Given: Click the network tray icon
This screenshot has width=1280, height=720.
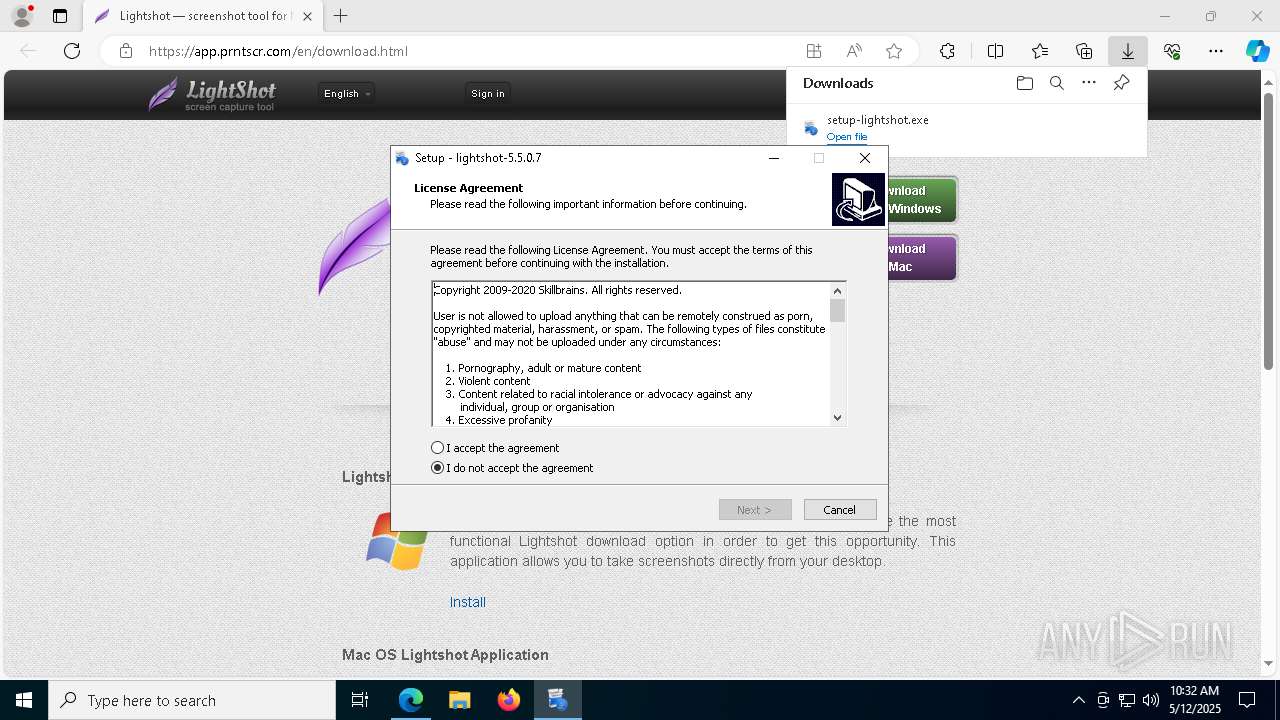Looking at the screenshot, I should coord(1126,700).
